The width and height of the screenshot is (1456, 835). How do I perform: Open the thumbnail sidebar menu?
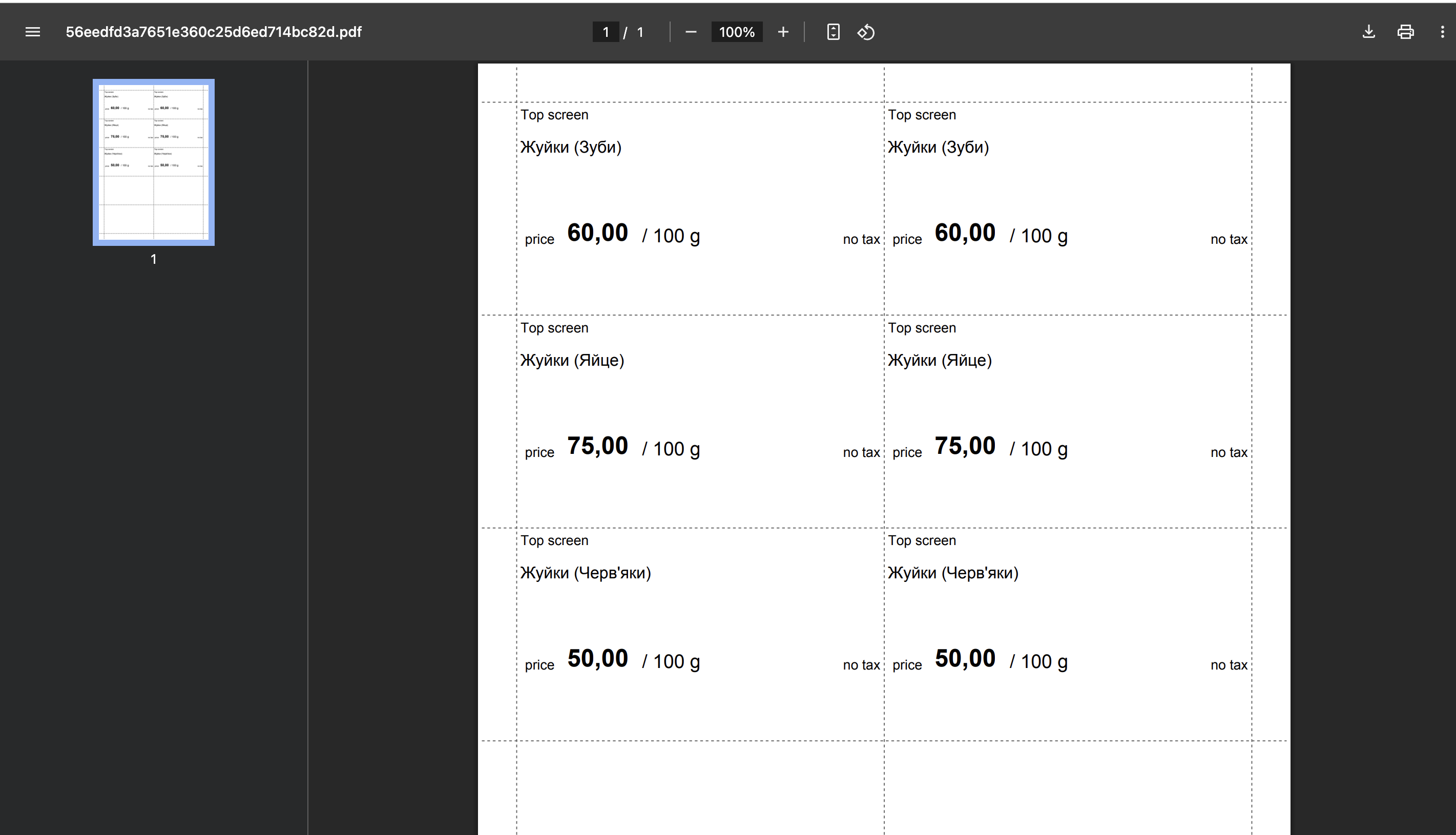[33, 32]
